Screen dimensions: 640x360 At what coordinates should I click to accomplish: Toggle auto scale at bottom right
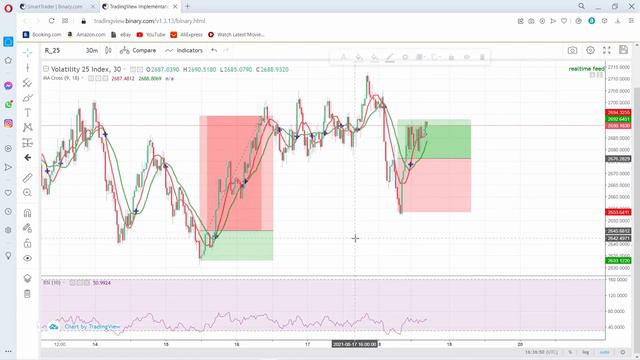[x=604, y=352]
